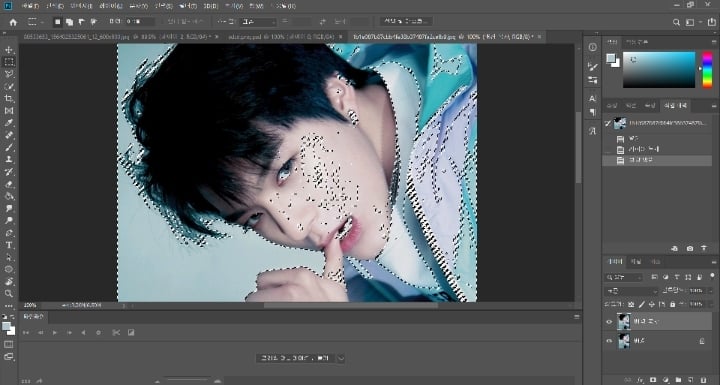Select the Lasso tool

tap(9, 74)
